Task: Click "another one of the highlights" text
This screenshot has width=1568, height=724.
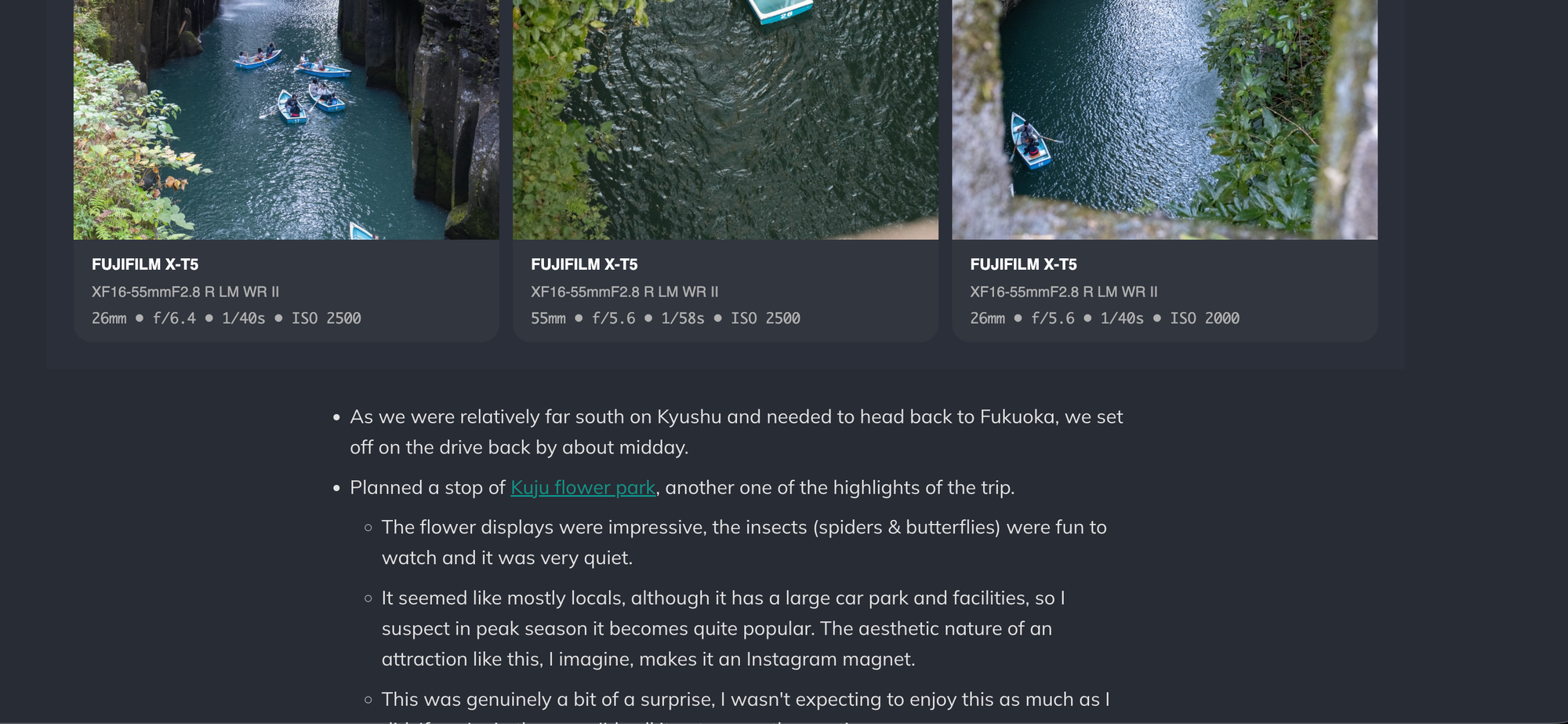Action: (x=839, y=488)
